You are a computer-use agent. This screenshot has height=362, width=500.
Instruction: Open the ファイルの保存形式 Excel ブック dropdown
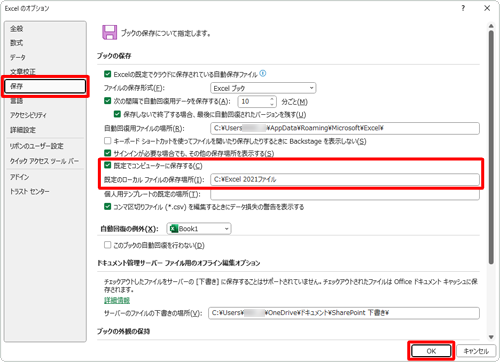click(263, 88)
